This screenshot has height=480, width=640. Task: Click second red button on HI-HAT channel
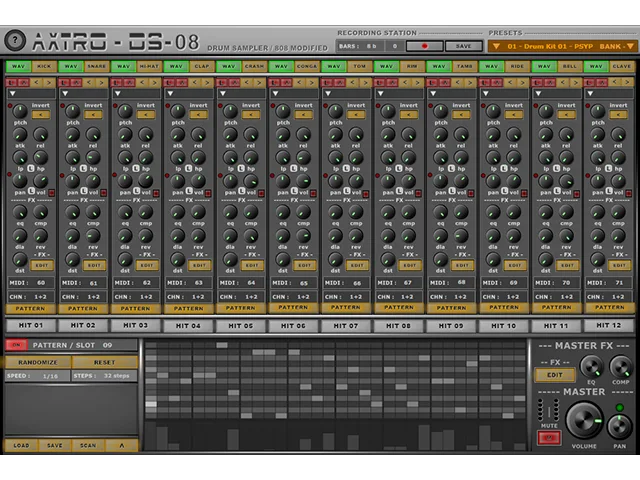point(129,83)
